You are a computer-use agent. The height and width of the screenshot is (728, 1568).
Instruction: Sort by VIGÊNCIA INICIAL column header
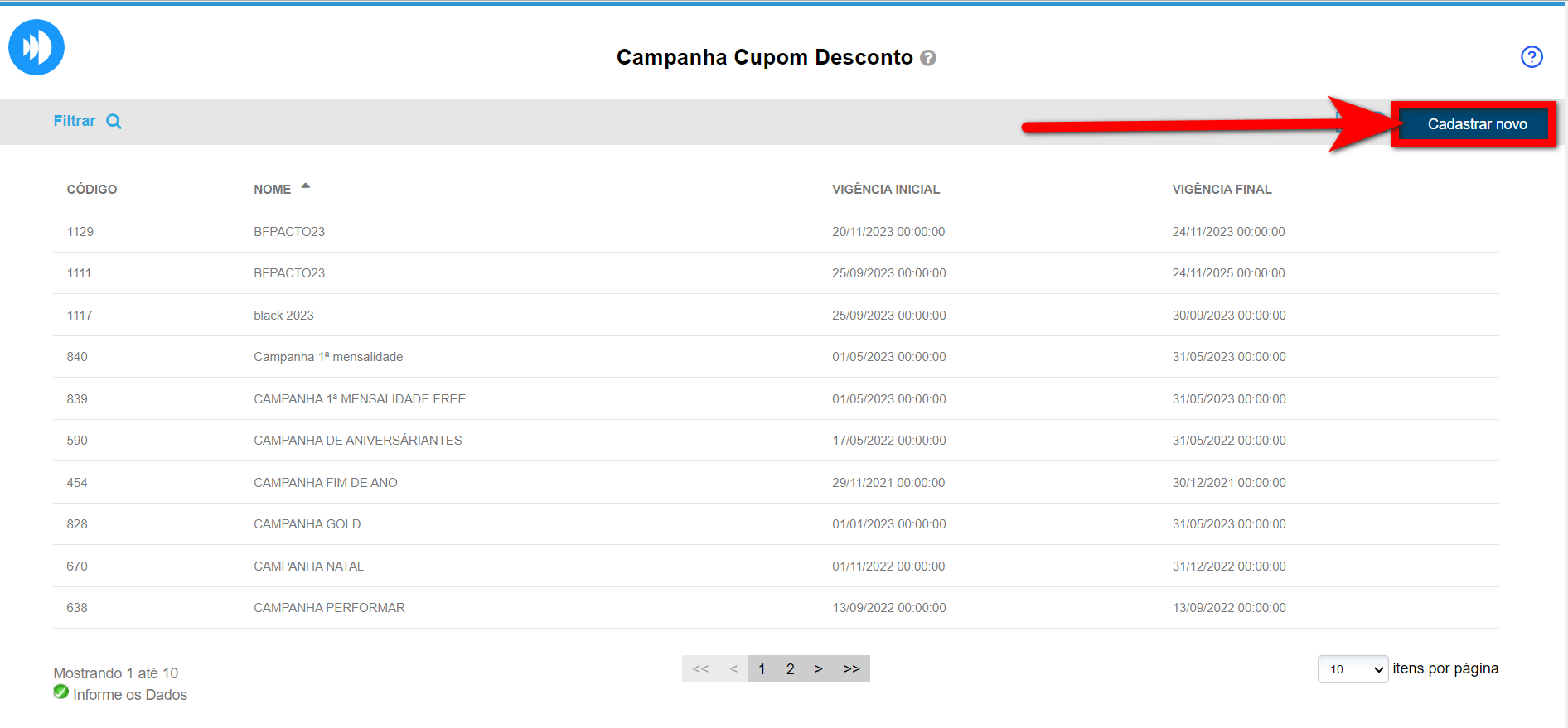885,190
